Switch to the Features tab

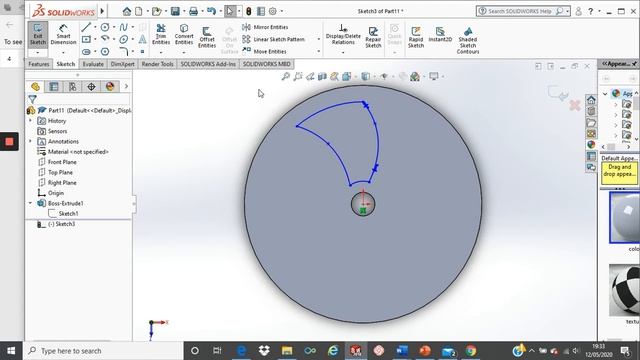[39, 64]
